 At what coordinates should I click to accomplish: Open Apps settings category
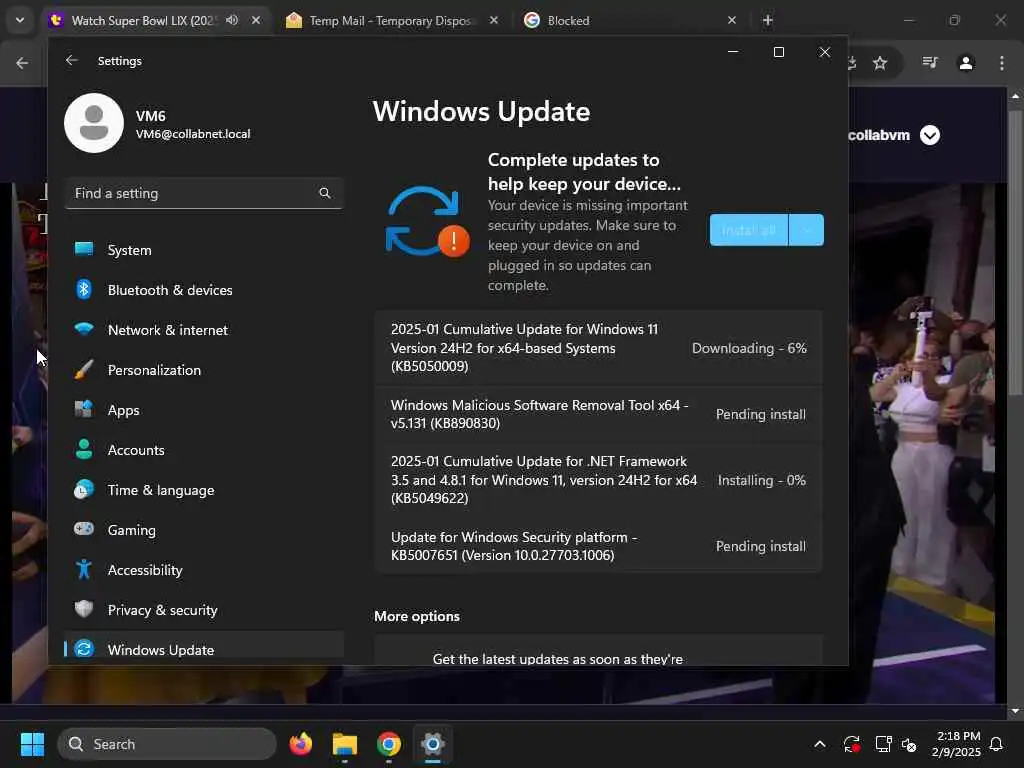pos(204,410)
